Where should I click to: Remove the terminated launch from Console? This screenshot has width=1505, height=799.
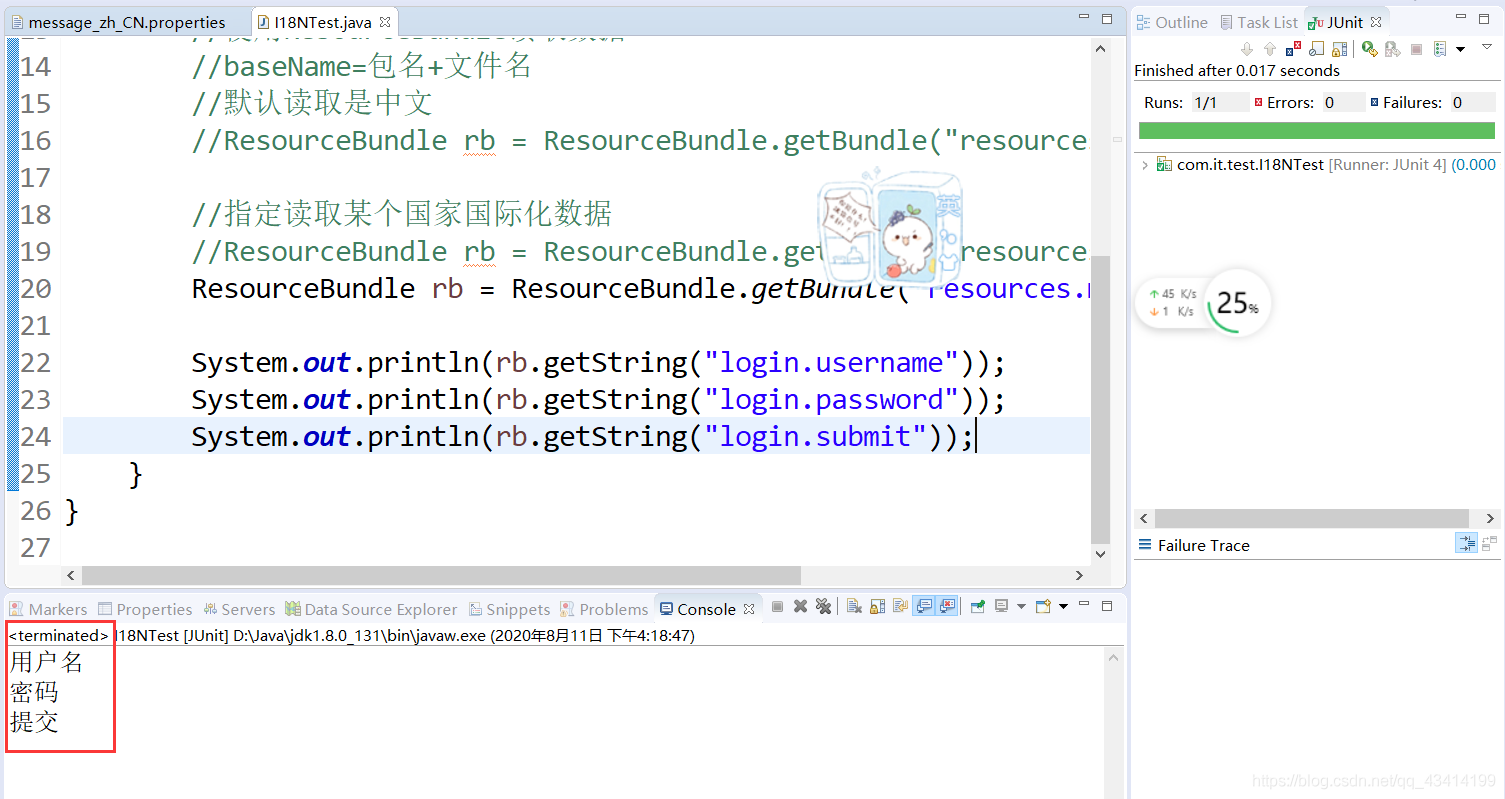800,606
